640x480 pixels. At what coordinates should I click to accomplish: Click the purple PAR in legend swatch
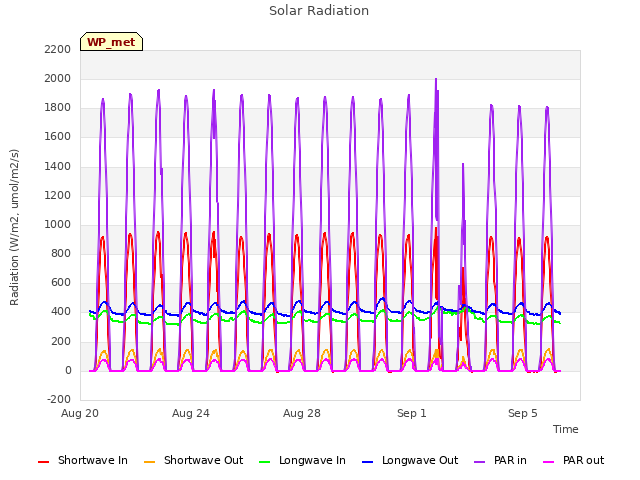(x=480, y=462)
